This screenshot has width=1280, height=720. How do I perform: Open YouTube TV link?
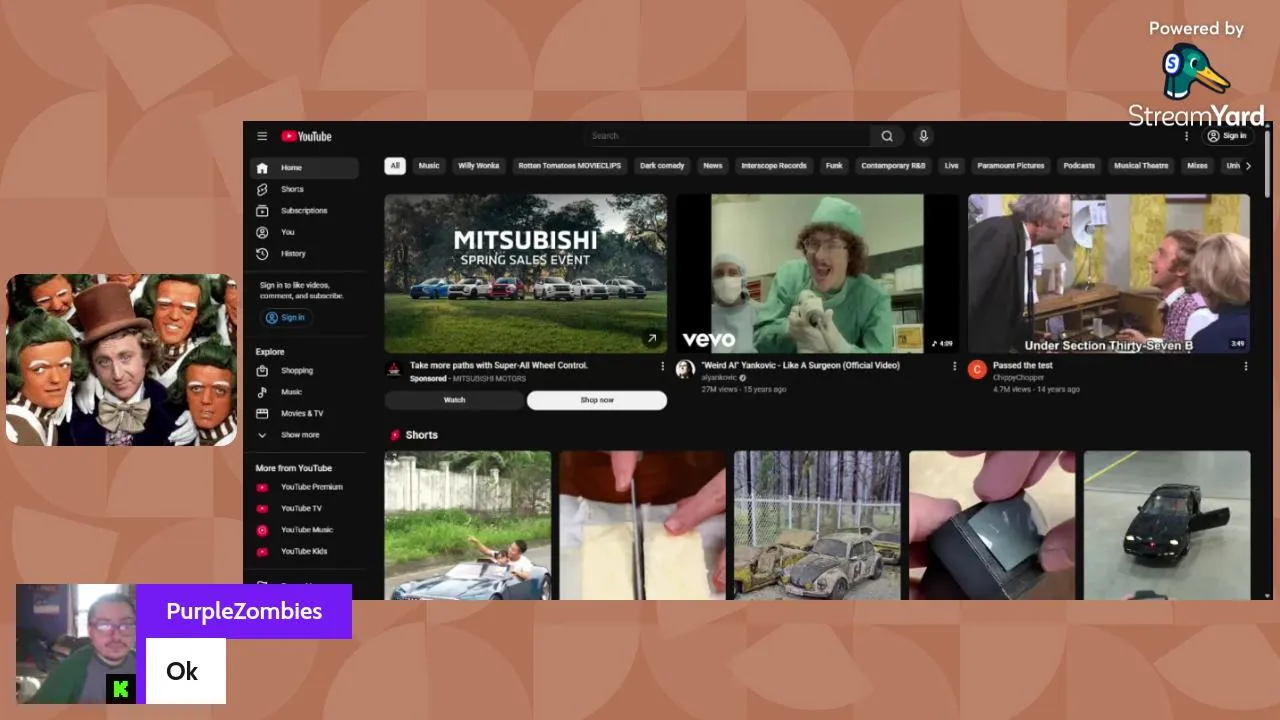[304, 508]
